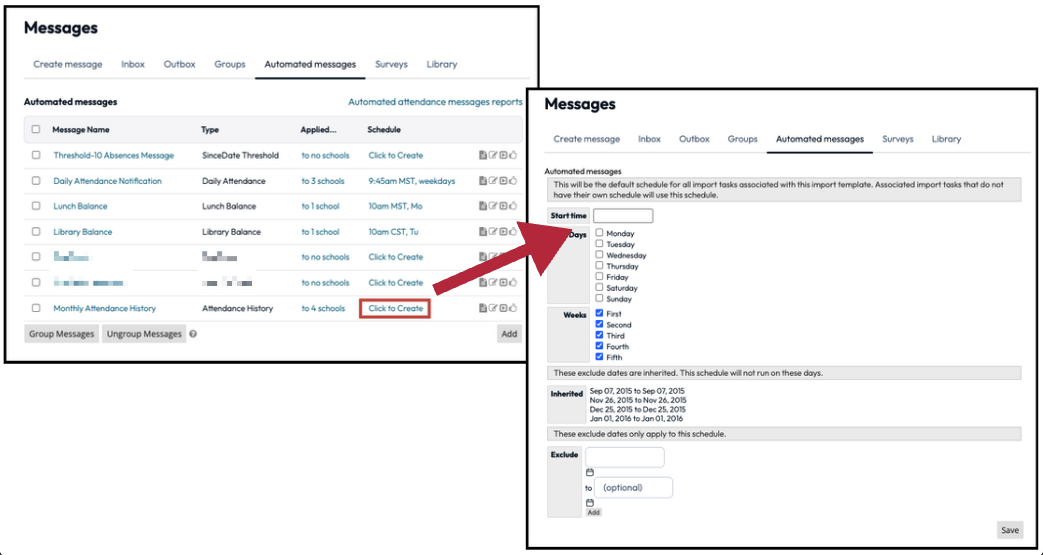Uncheck the Fifth week checkbox
The image size is (1043, 555).
[x=599, y=357]
